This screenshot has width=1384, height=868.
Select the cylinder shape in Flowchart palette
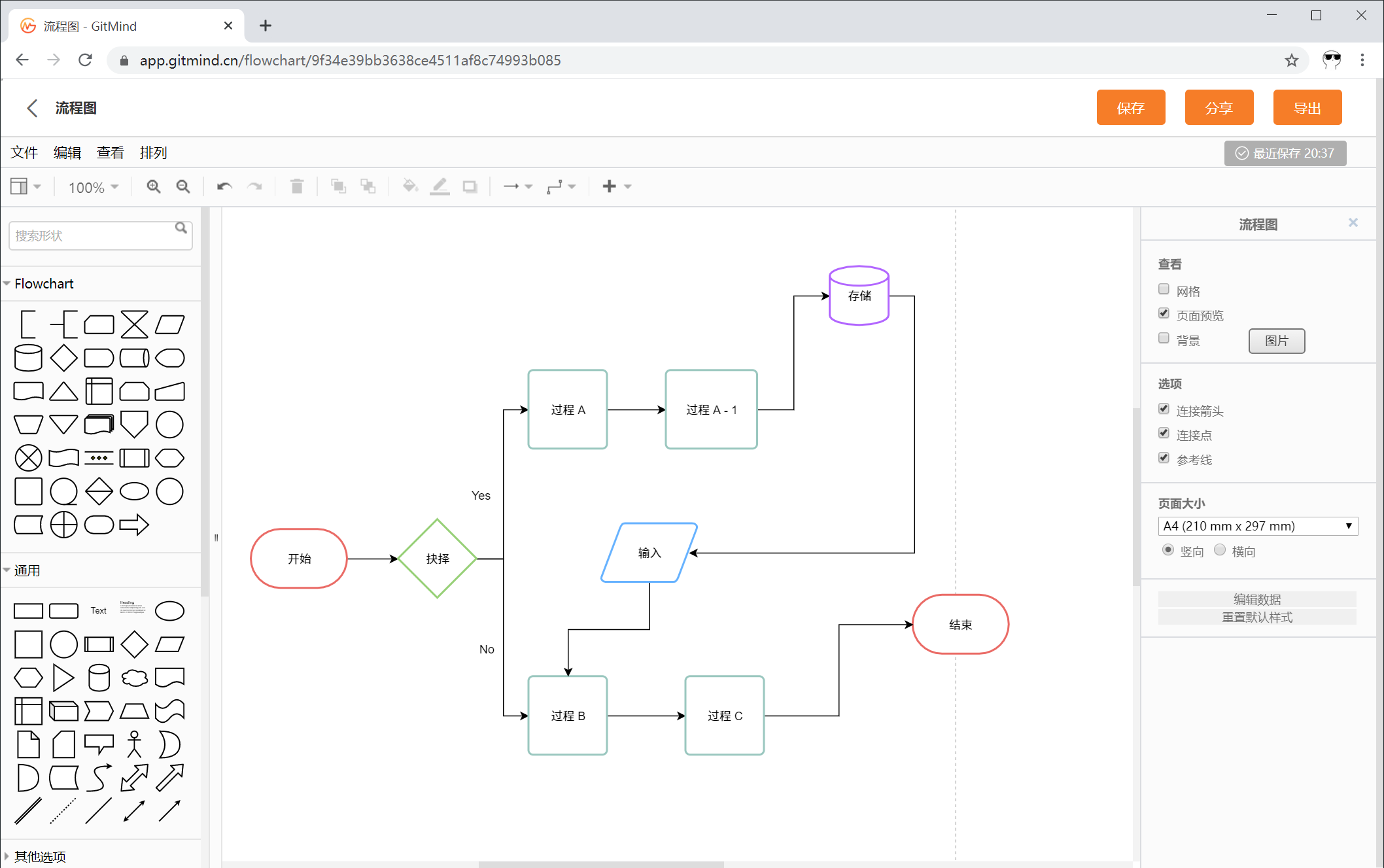coord(28,358)
